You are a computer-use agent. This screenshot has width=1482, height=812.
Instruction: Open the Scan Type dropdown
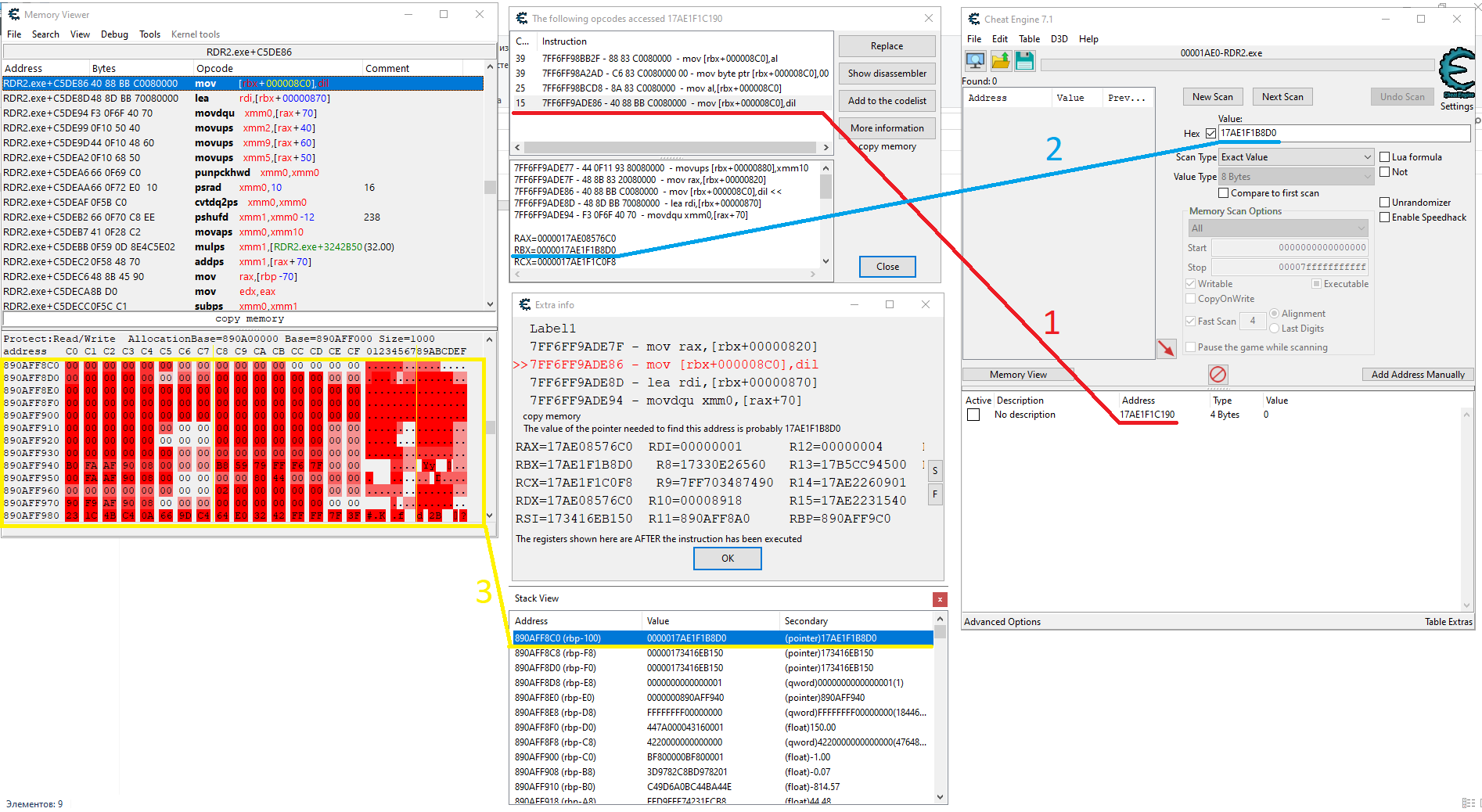pyautogui.click(x=1296, y=157)
